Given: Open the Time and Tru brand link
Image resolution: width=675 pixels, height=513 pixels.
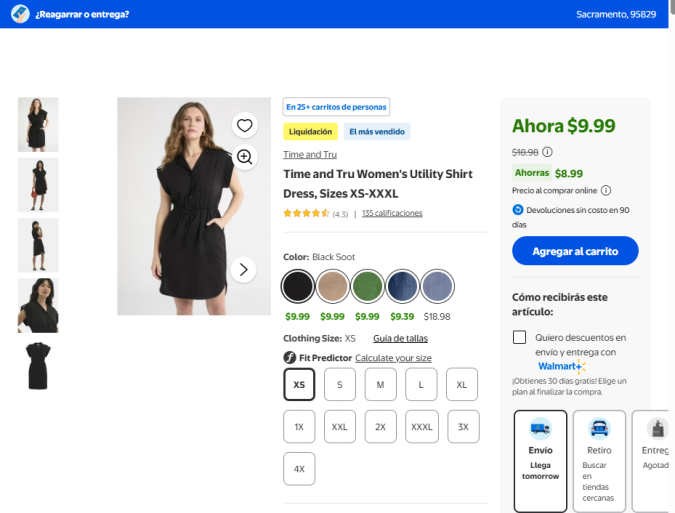Looking at the screenshot, I should click(310, 155).
